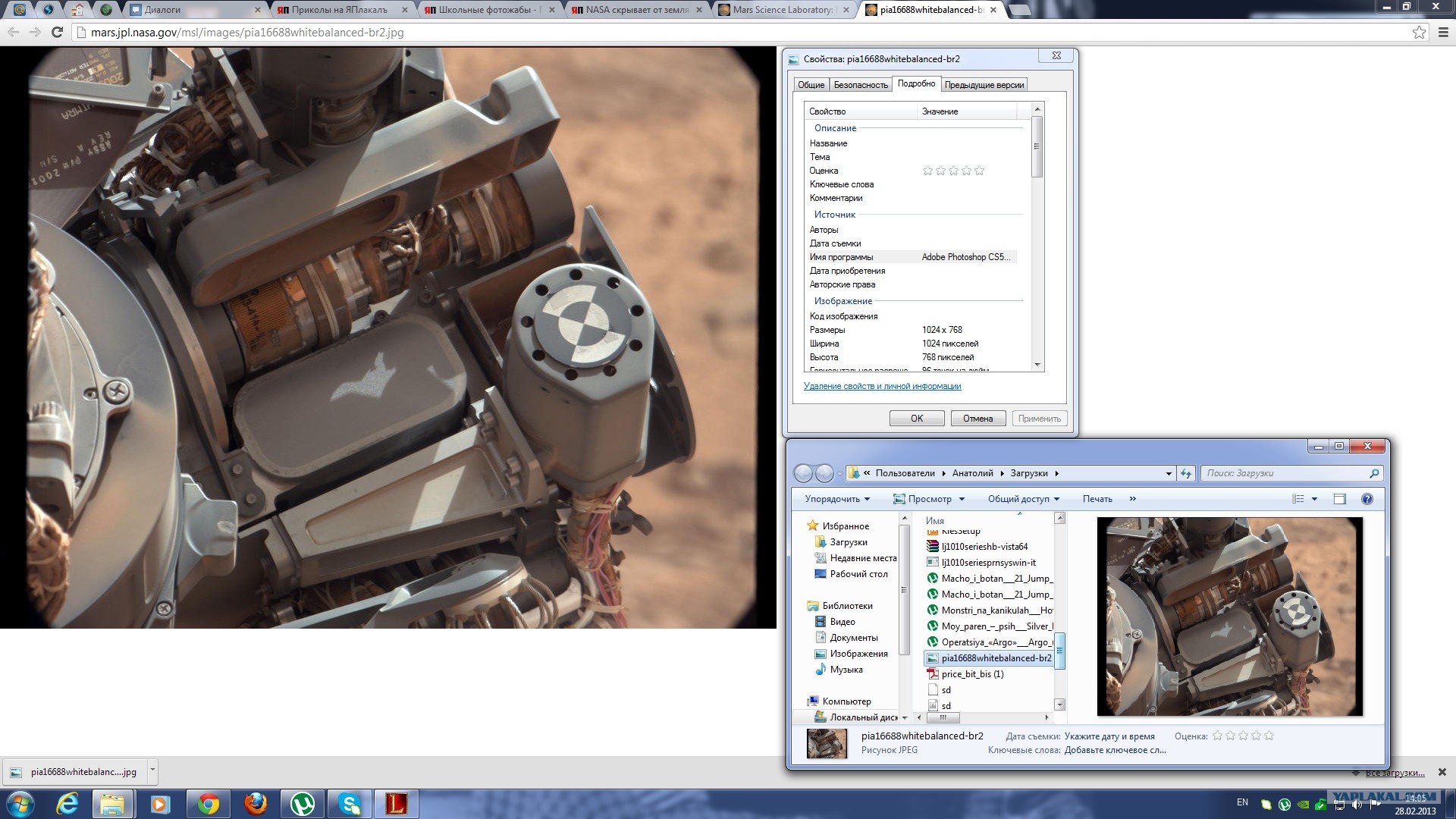This screenshot has width=1456, height=819.
Task: Rate the file three stars in Explorer details pane
Action: tap(1243, 736)
